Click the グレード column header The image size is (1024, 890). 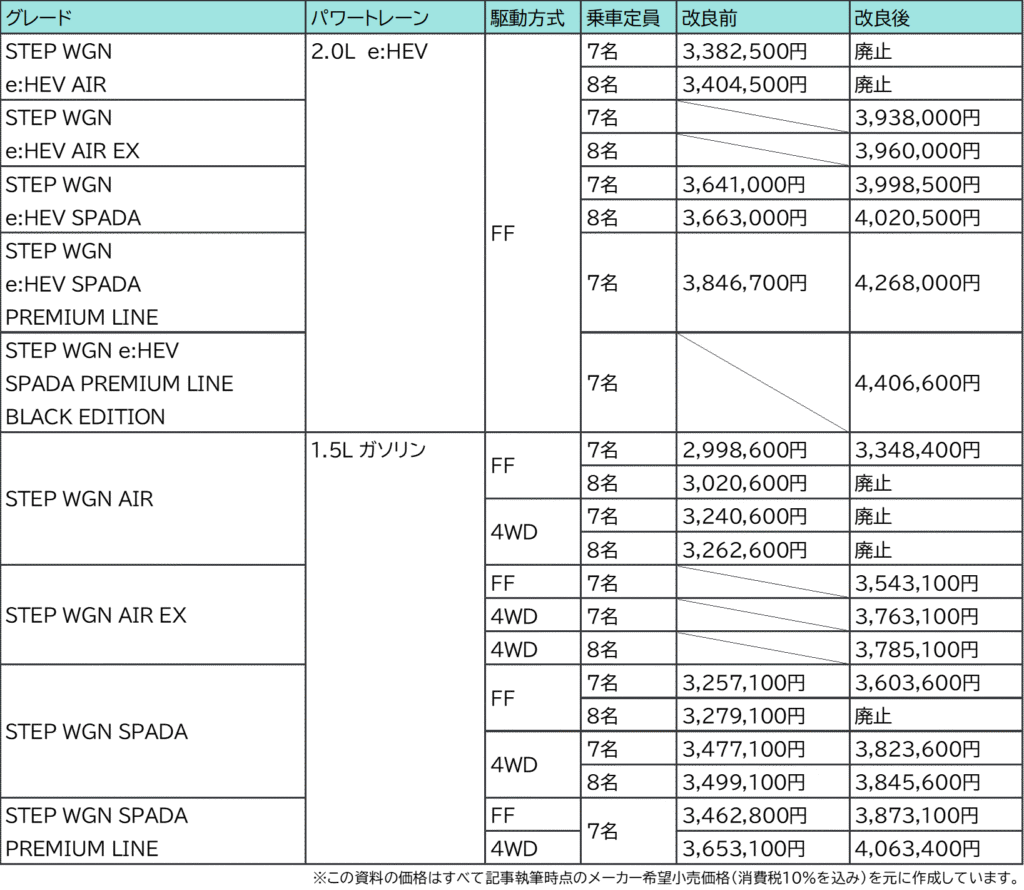tap(153, 18)
